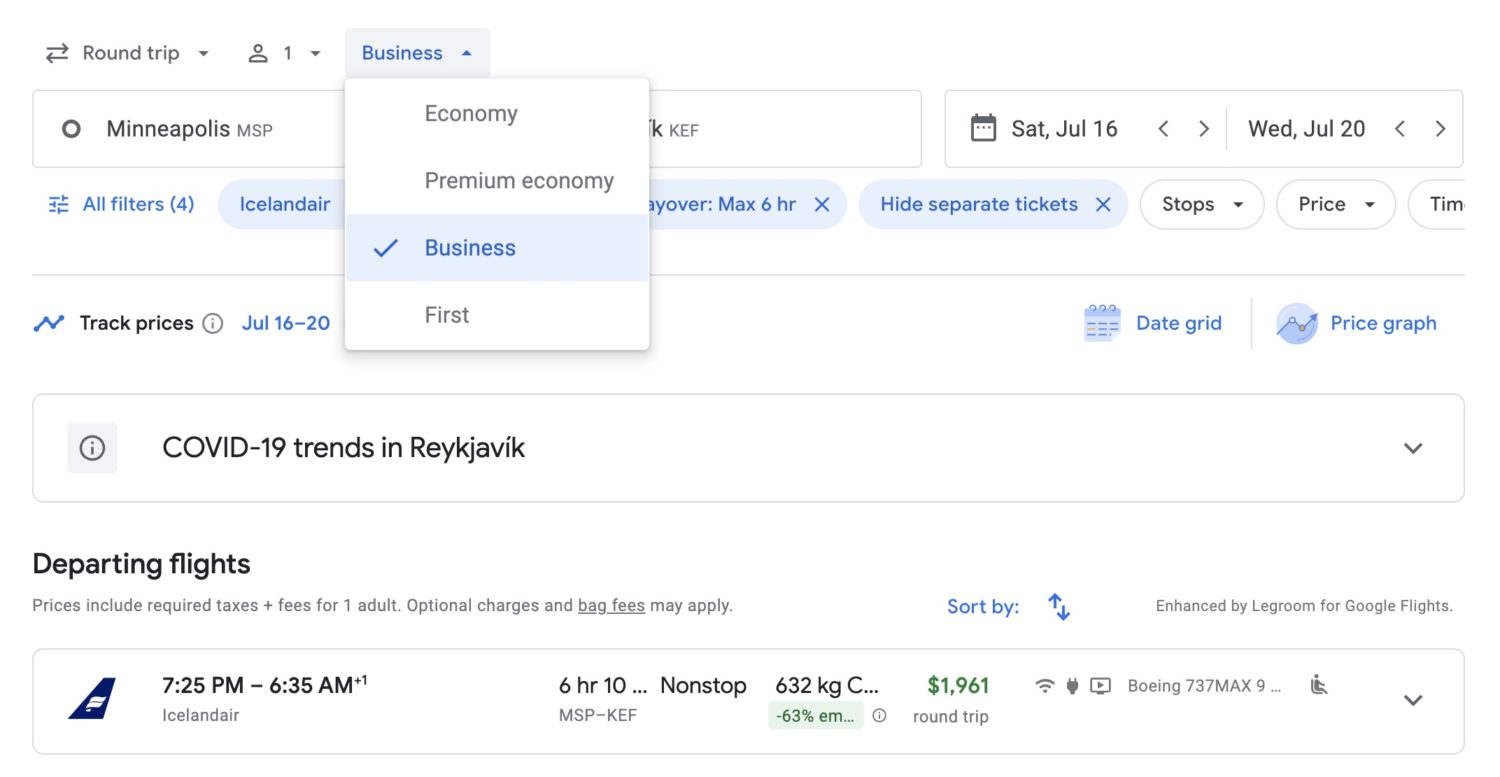Image resolution: width=1500 pixels, height=777 pixels.
Task: Edit the Minneapolis MSP origin field
Action: [x=190, y=129]
